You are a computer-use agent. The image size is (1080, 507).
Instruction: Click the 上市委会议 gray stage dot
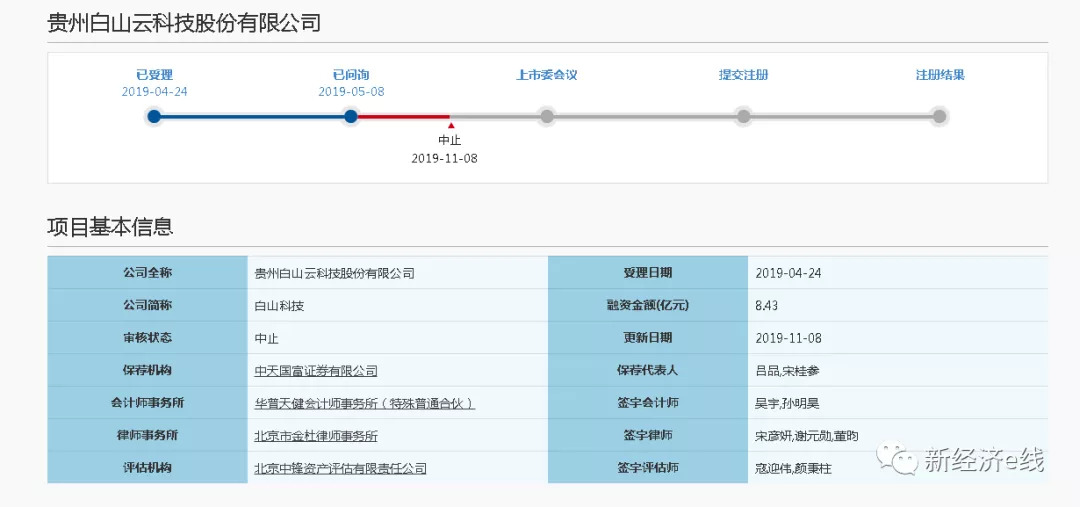coord(547,116)
